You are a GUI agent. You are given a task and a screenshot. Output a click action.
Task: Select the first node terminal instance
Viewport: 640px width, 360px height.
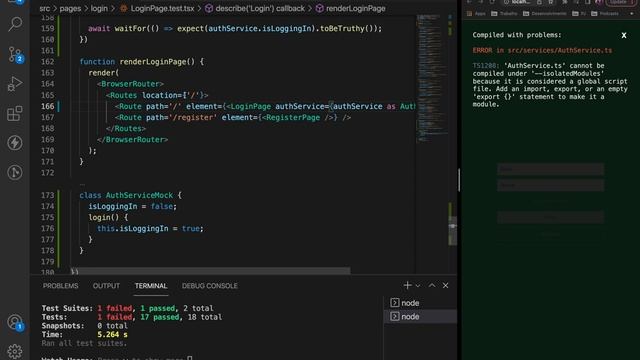(420, 303)
